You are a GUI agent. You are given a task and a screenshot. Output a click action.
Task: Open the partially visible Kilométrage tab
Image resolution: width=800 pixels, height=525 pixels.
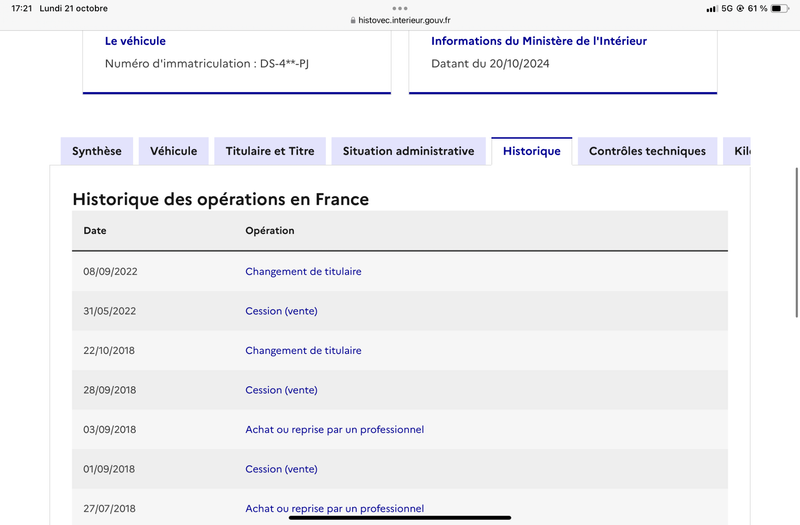tap(737, 151)
